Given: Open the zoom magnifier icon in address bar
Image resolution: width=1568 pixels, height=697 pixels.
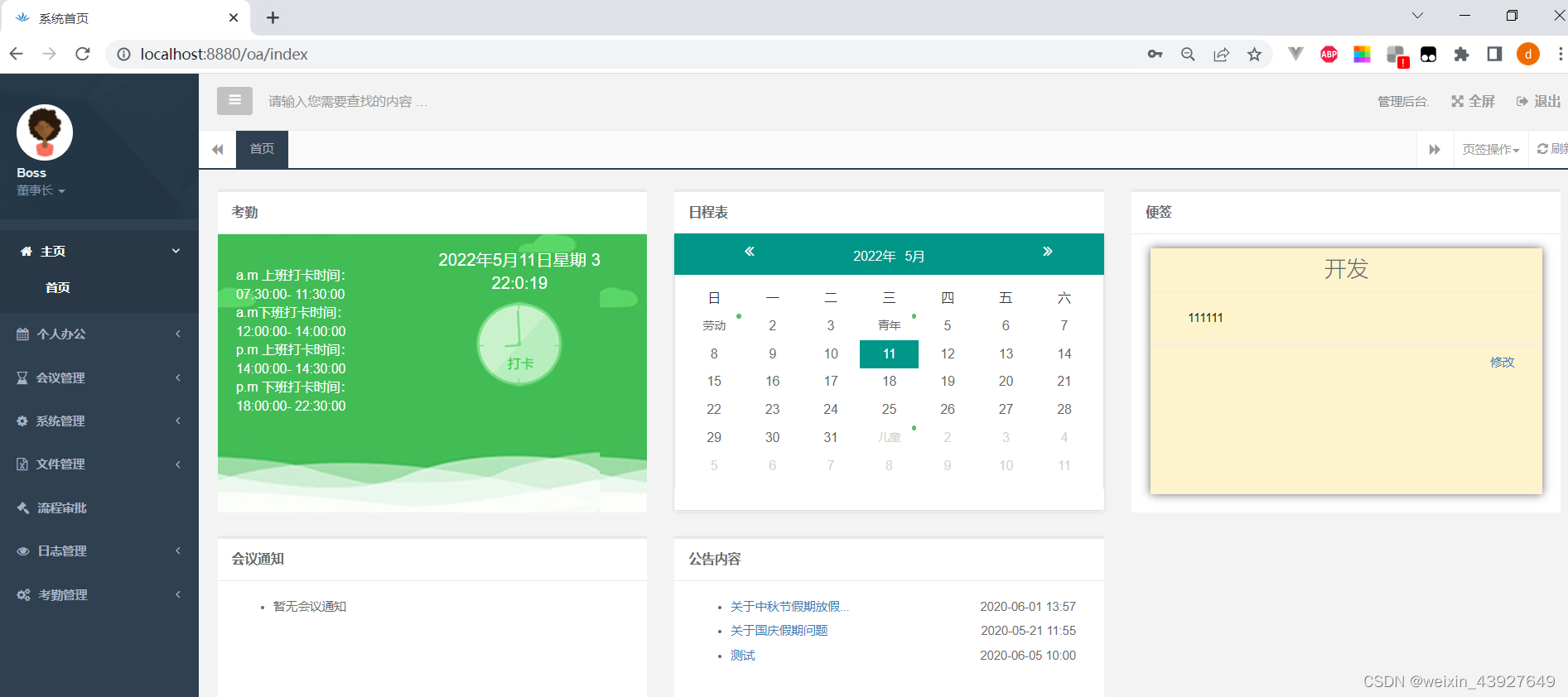Looking at the screenshot, I should (1188, 55).
